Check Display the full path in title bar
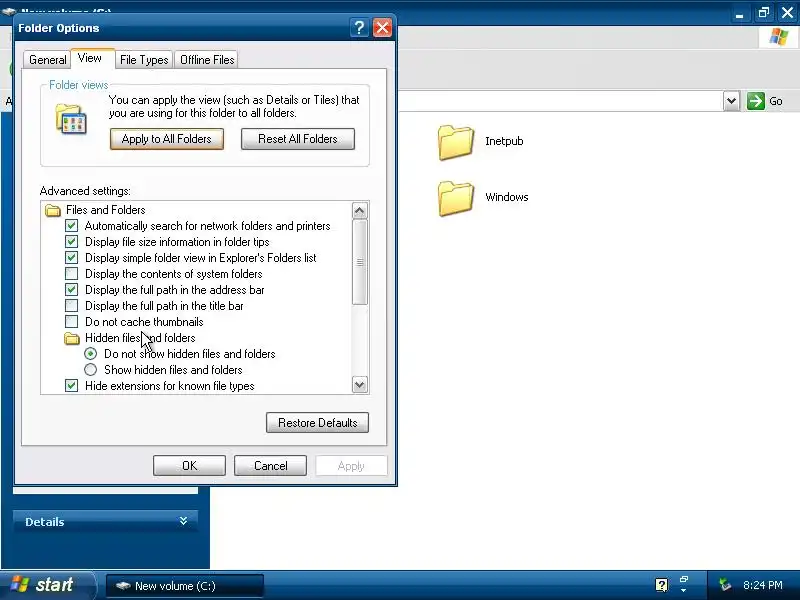Viewport: 800px width, 600px height. 71,306
